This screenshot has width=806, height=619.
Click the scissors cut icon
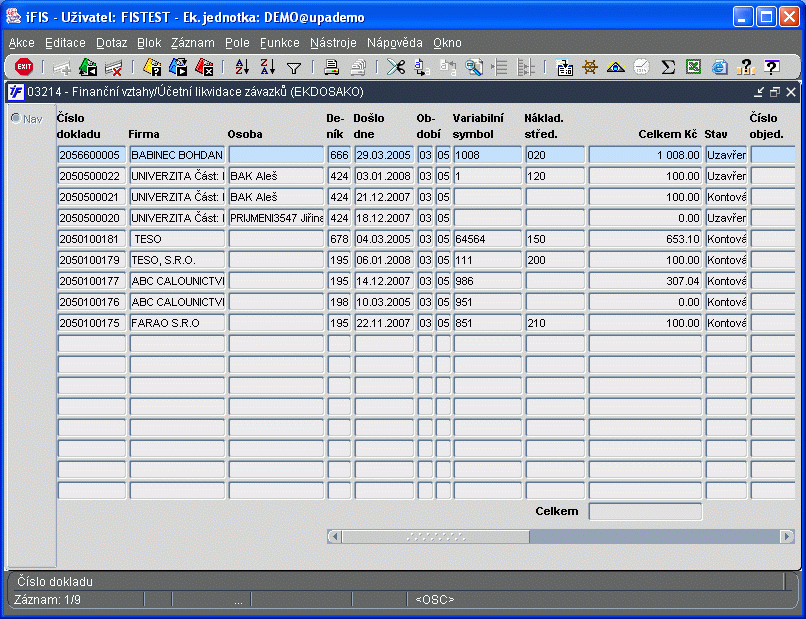(396, 67)
